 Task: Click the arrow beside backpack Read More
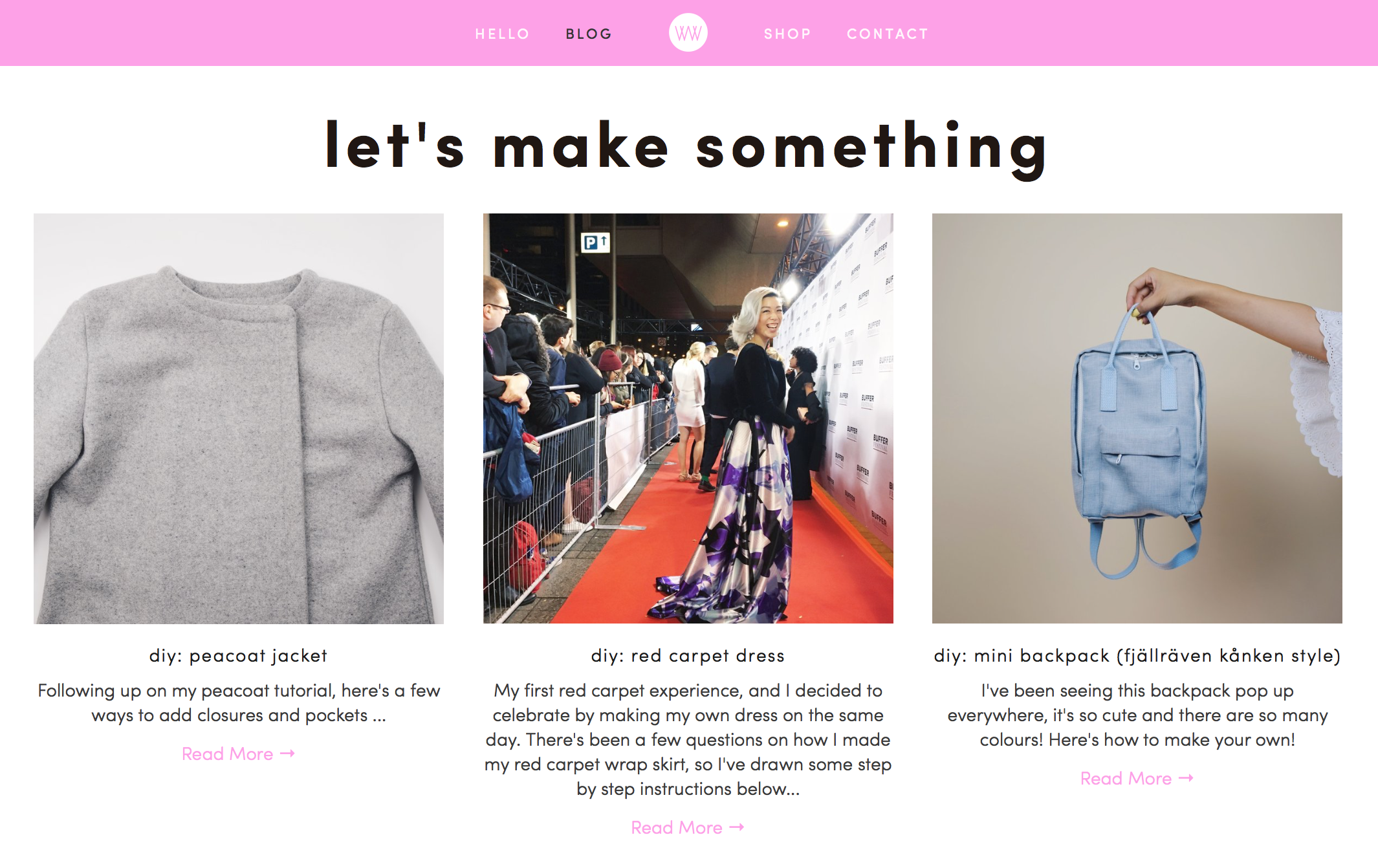1186,778
